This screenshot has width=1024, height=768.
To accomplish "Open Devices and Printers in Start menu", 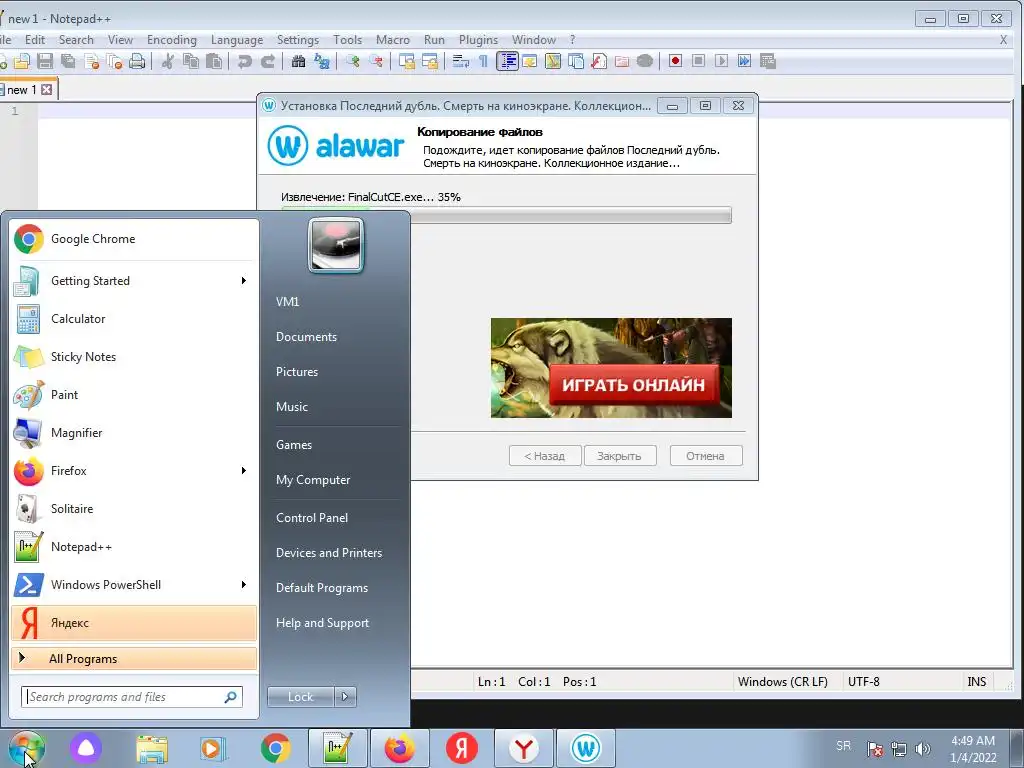I will pyautogui.click(x=328, y=553).
